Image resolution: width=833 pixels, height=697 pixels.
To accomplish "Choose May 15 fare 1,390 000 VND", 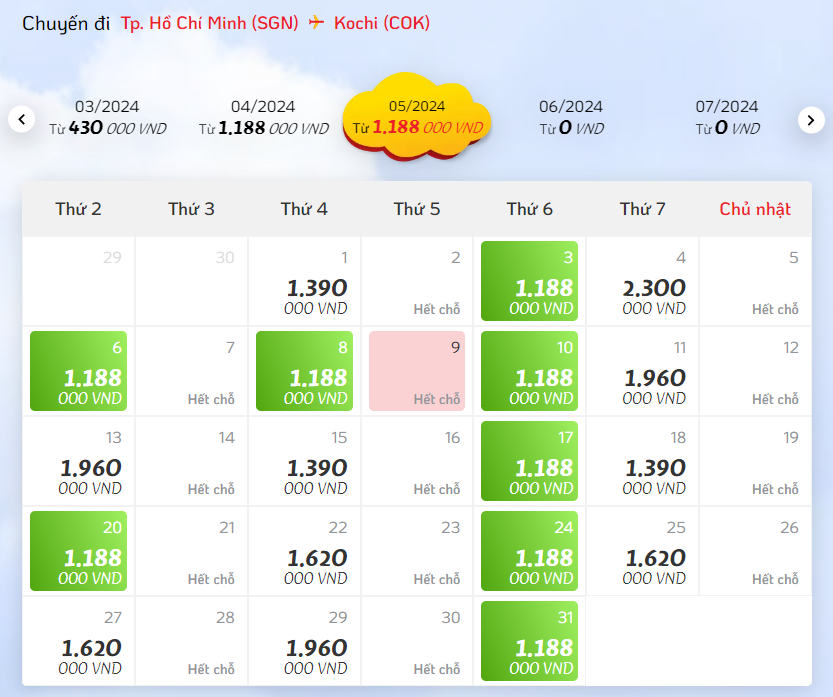I will [304, 461].
